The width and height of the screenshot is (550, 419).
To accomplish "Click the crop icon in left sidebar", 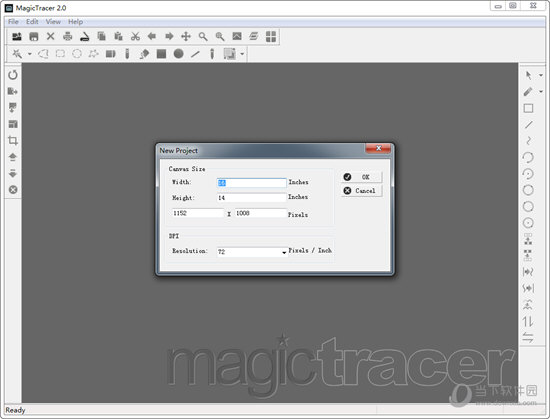I will pyautogui.click(x=13, y=141).
